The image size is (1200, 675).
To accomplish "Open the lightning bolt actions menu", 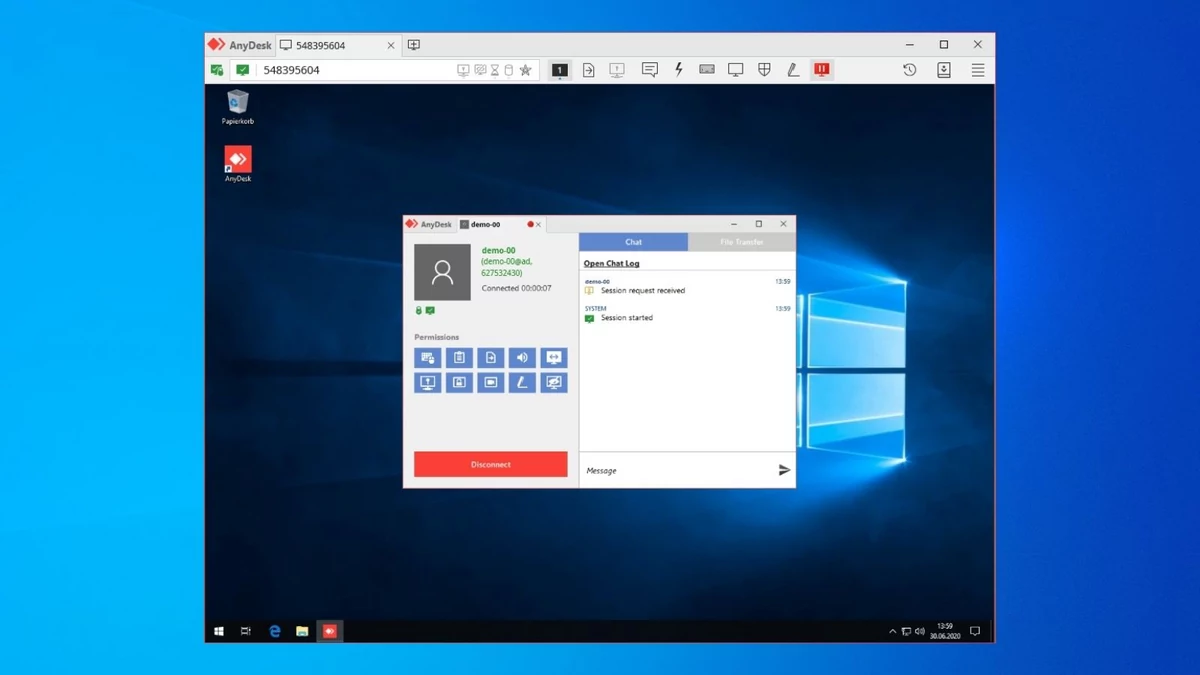I will pos(679,70).
